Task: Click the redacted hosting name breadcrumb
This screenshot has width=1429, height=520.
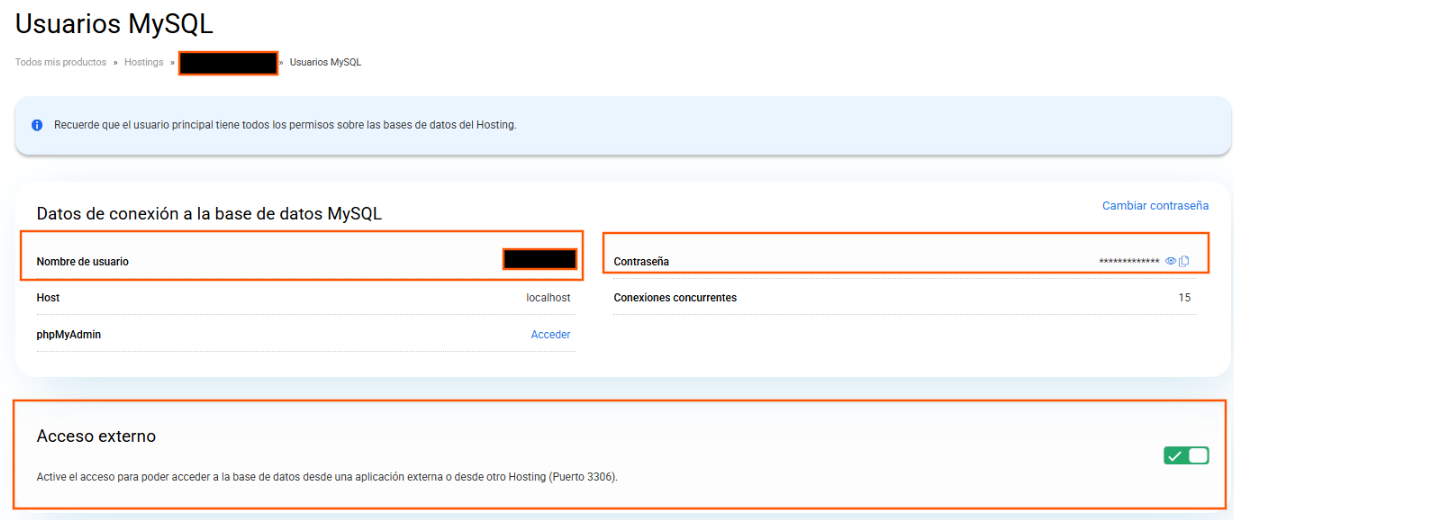Action: (228, 63)
